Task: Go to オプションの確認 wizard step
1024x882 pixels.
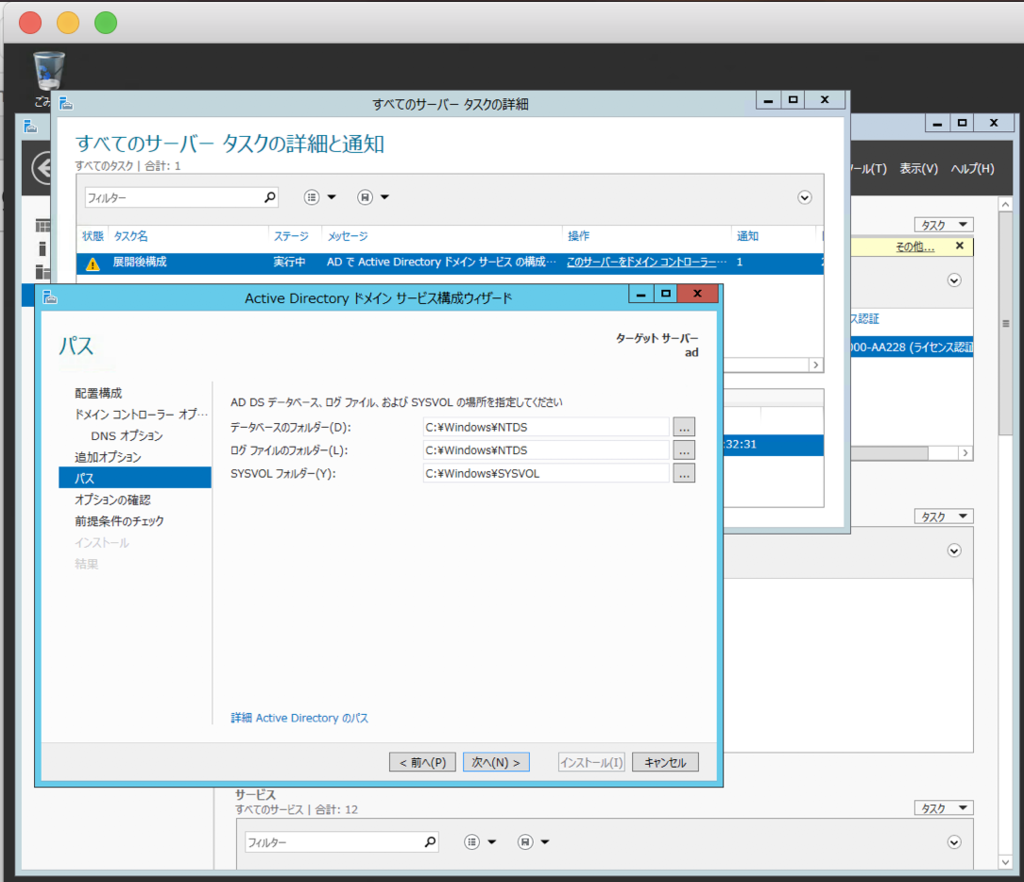Action: [112, 500]
